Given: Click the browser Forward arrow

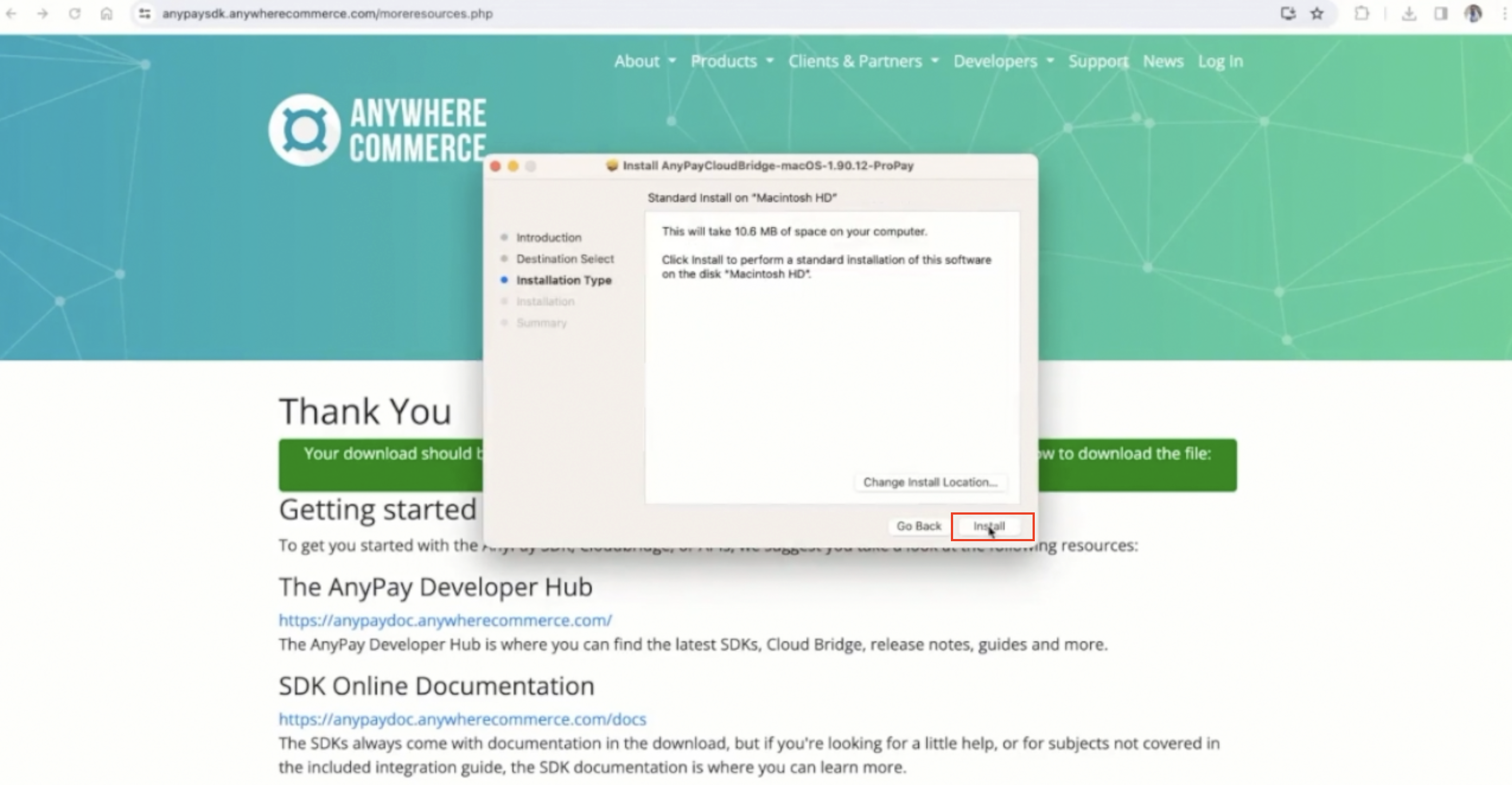Looking at the screenshot, I should [43, 13].
